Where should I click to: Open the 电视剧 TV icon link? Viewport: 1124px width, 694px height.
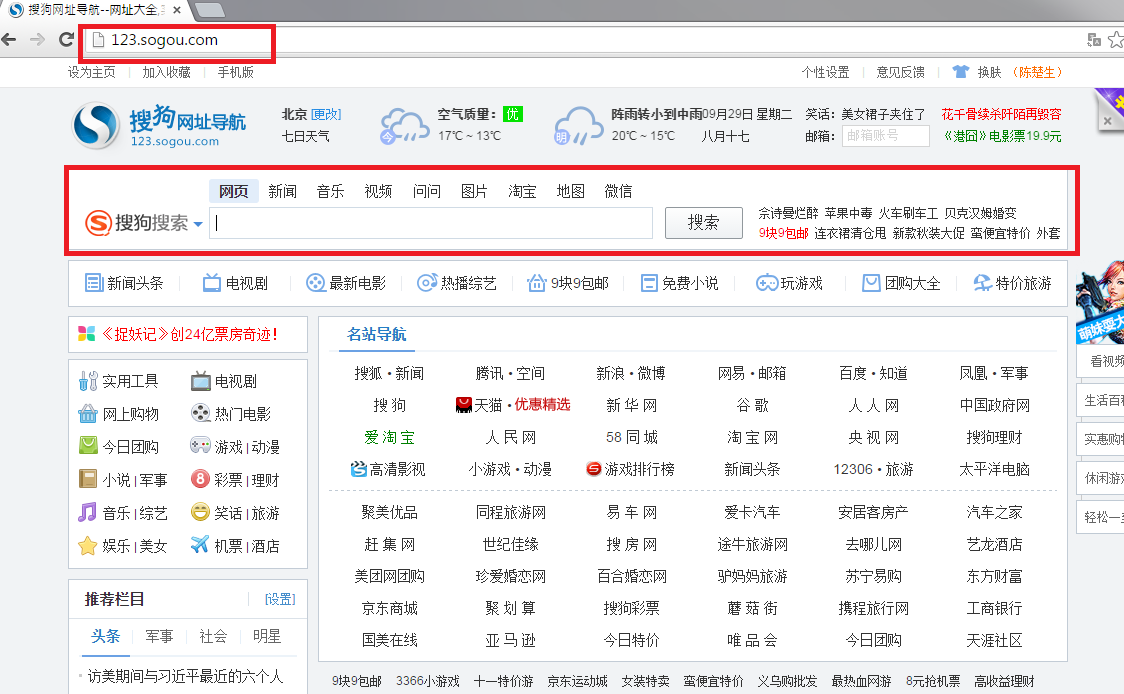[x=211, y=283]
